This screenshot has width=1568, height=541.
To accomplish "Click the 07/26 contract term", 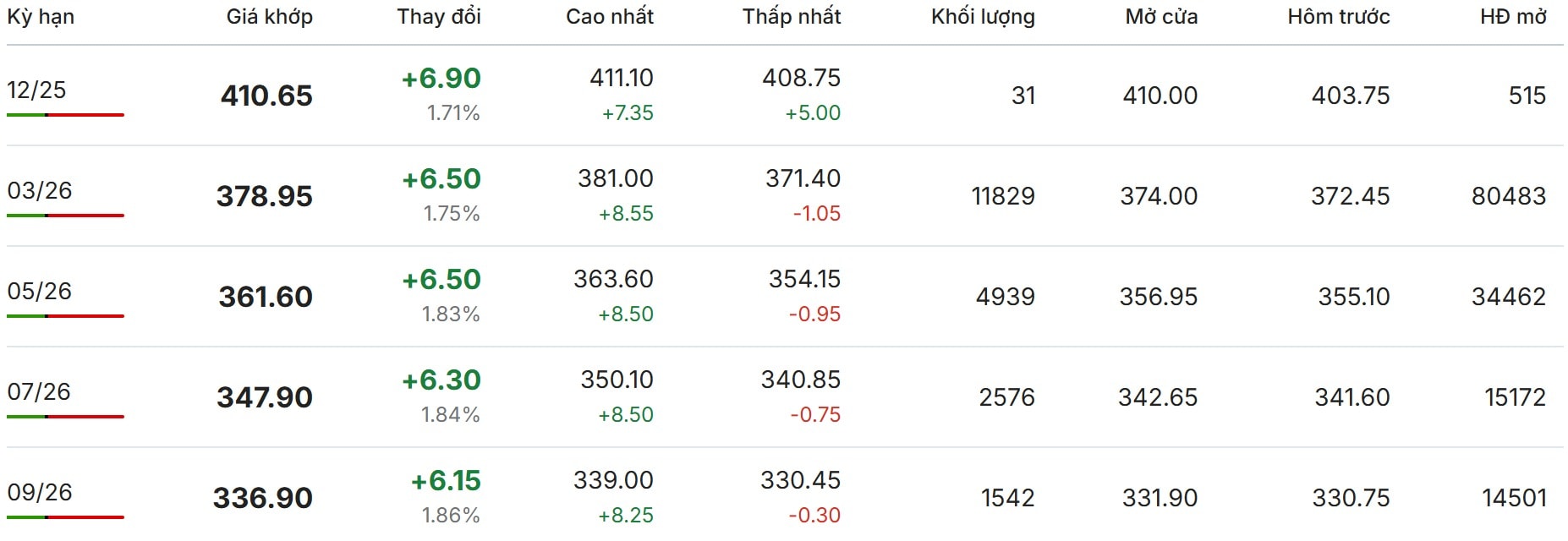I will [39, 392].
